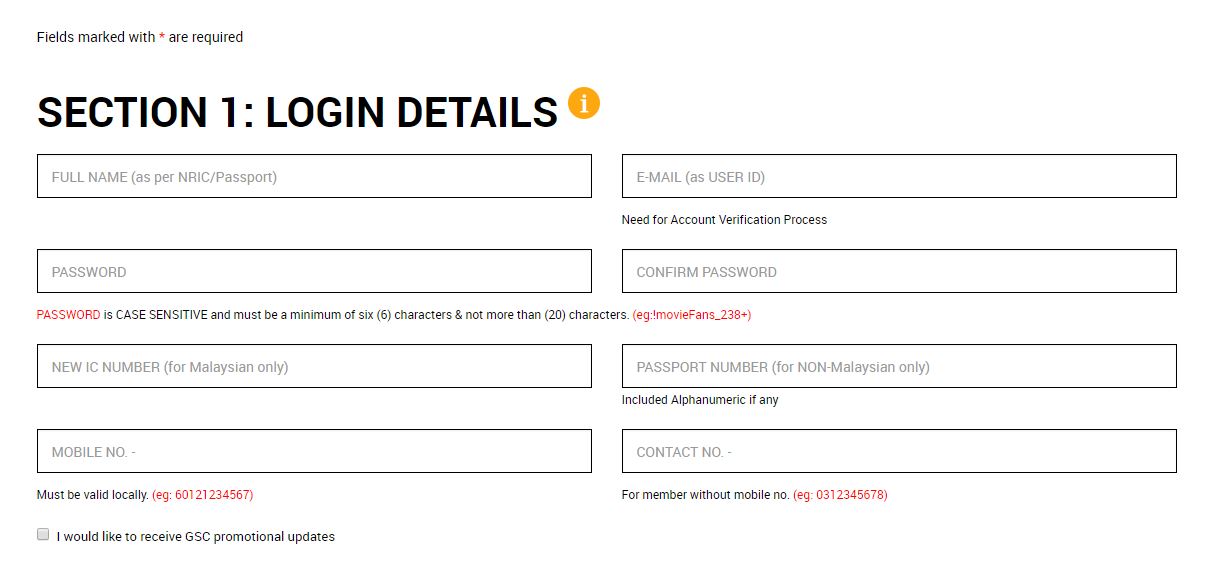Click the 'Section 1: Login Details' heading
The width and height of the screenshot is (1231, 578).
tap(297, 113)
